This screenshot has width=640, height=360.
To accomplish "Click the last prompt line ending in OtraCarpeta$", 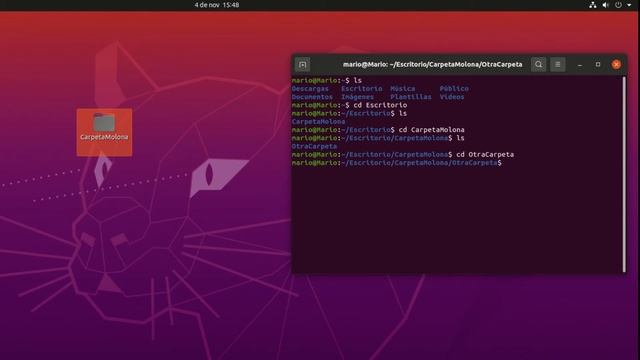I will (397, 163).
